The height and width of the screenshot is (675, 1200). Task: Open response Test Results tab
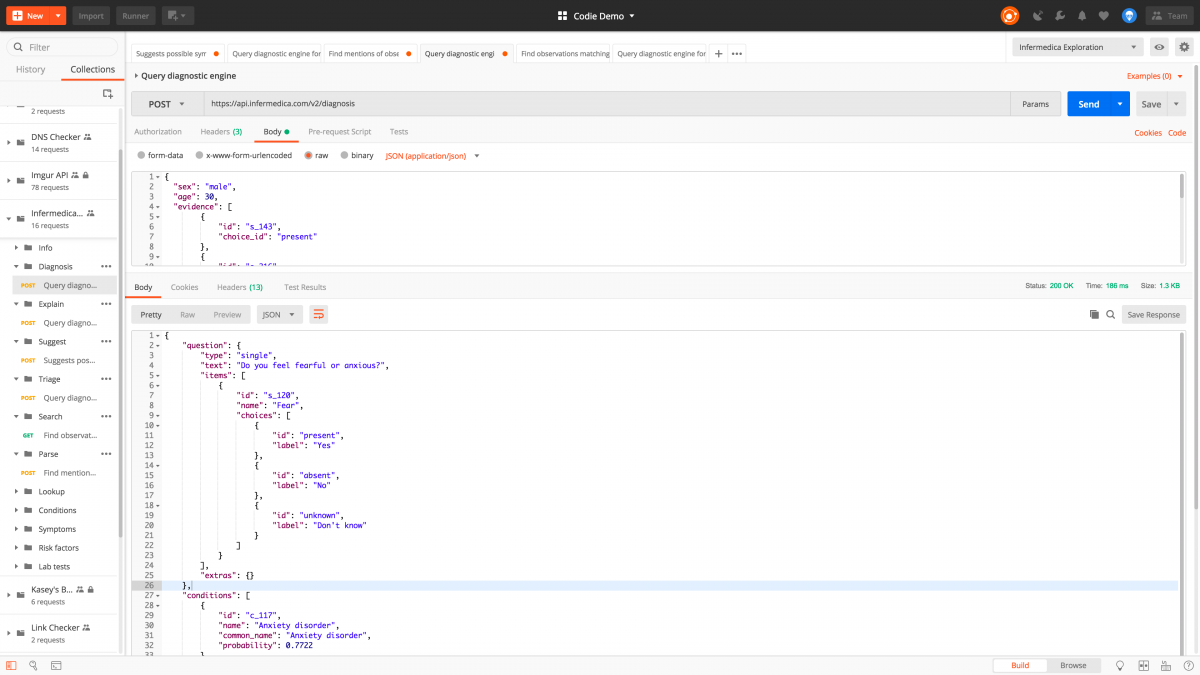305,287
